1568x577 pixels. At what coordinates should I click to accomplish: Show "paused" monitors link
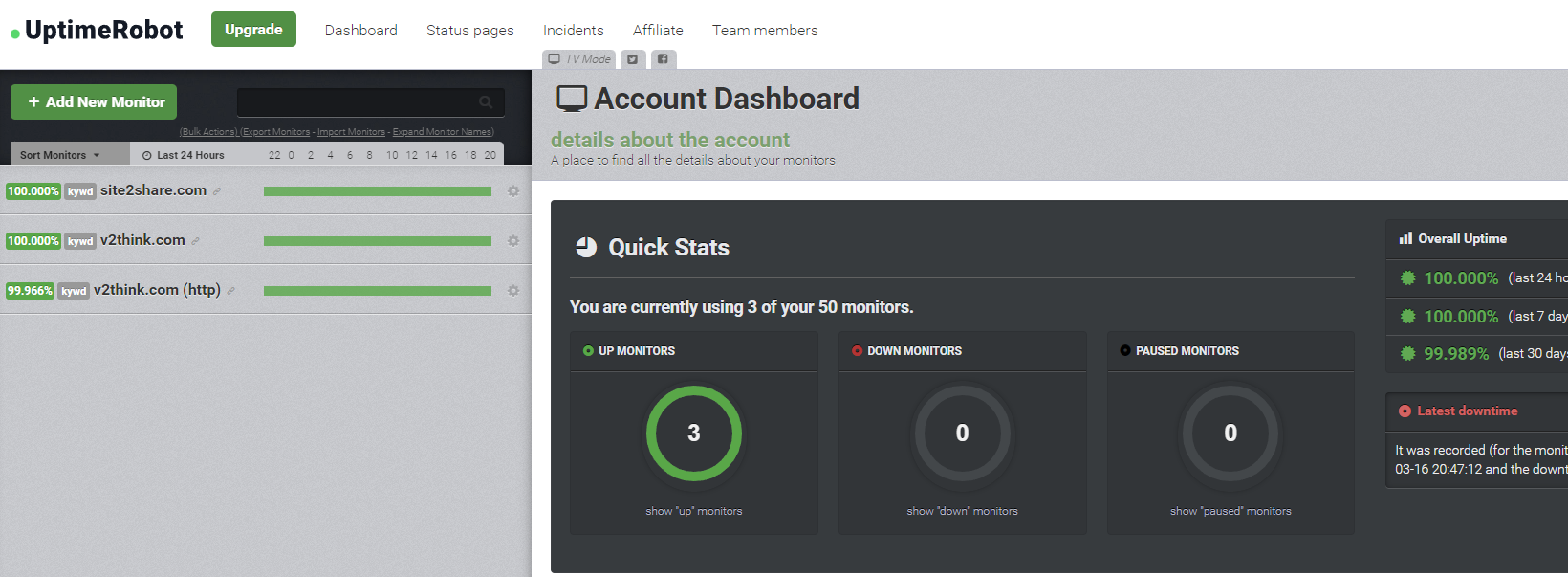pos(1230,511)
